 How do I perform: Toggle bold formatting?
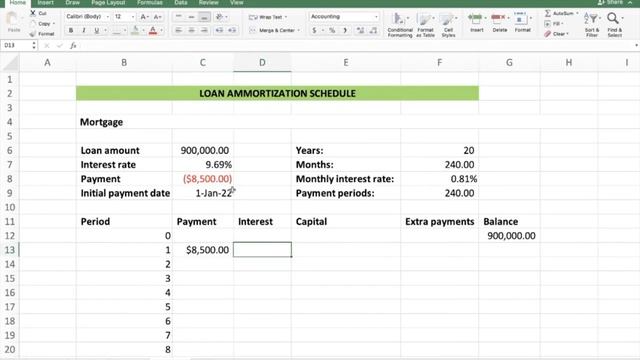pyautogui.click(x=71, y=30)
